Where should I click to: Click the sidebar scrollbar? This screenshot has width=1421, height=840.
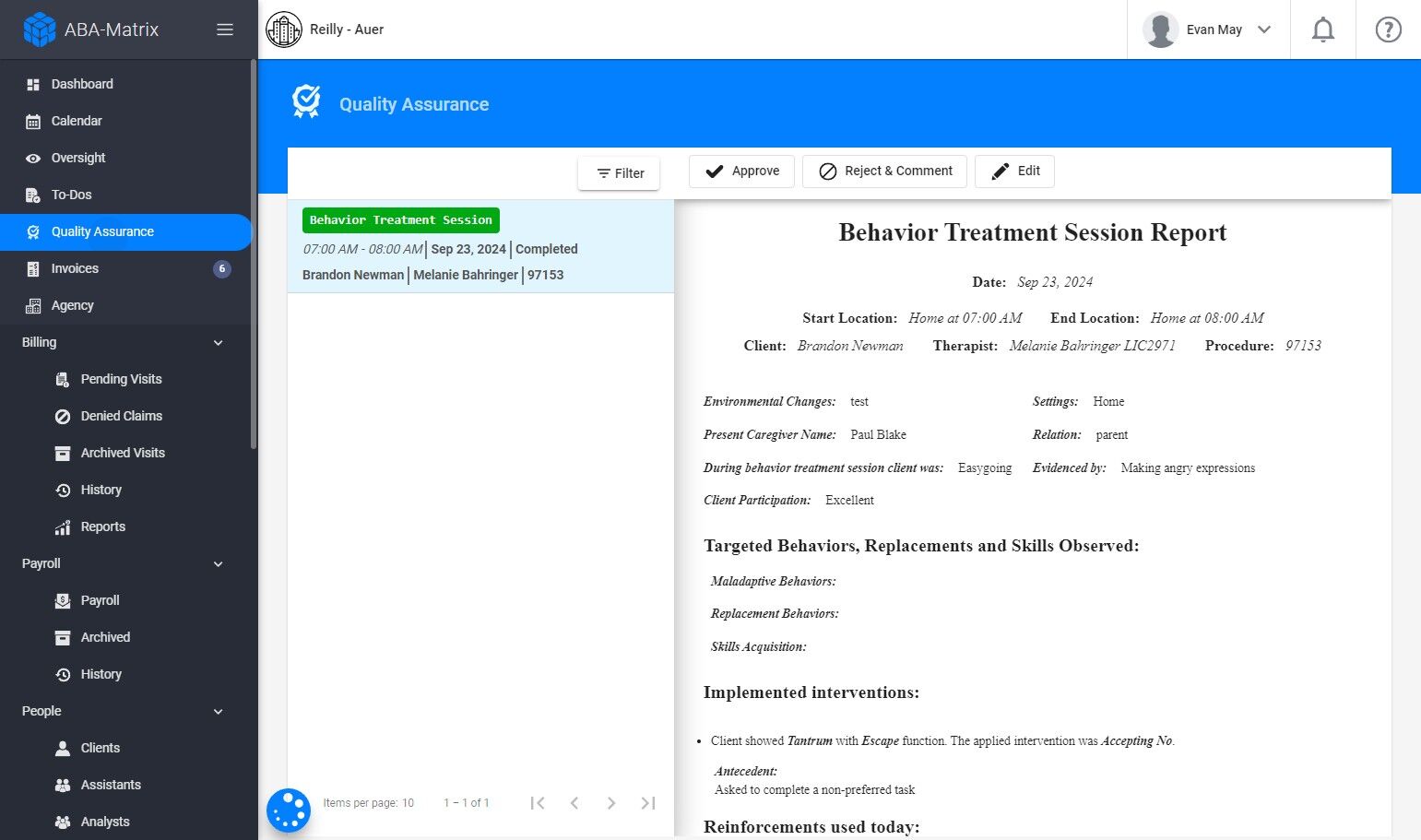[254, 255]
